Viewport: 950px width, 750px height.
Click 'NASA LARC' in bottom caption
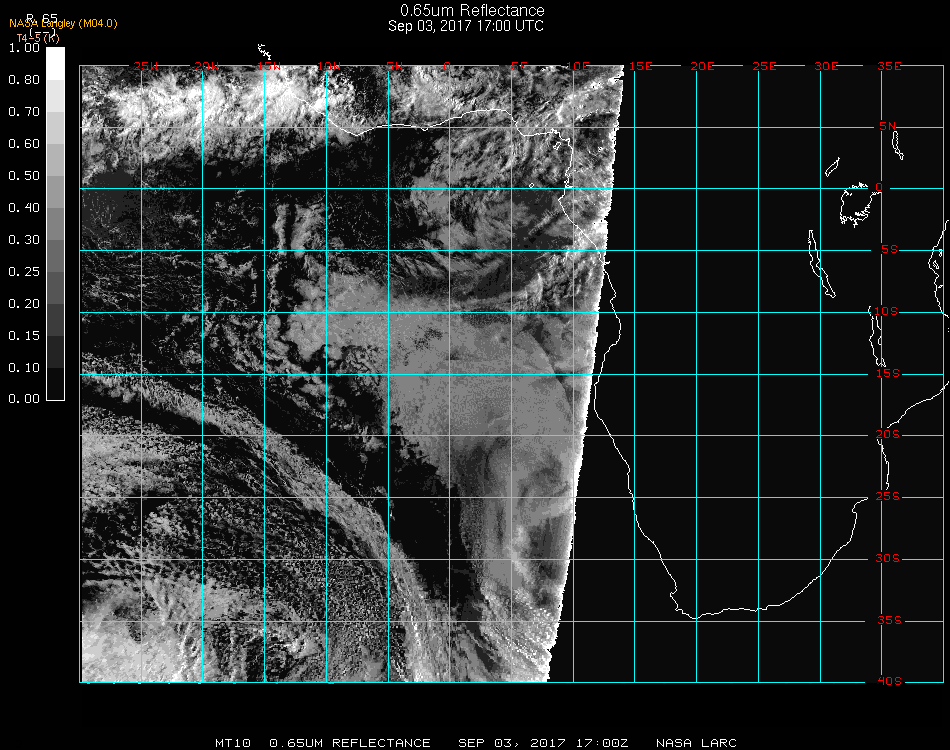[x=696, y=743]
